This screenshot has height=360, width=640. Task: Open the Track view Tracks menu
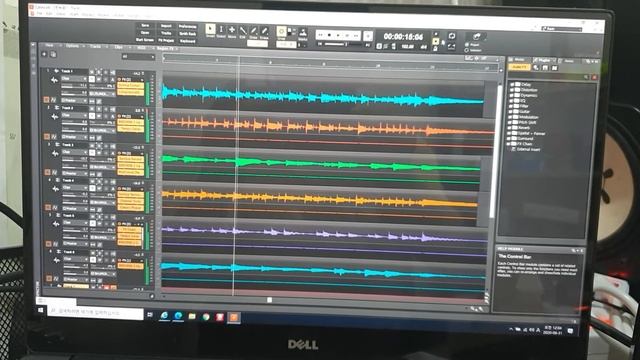click(96, 47)
